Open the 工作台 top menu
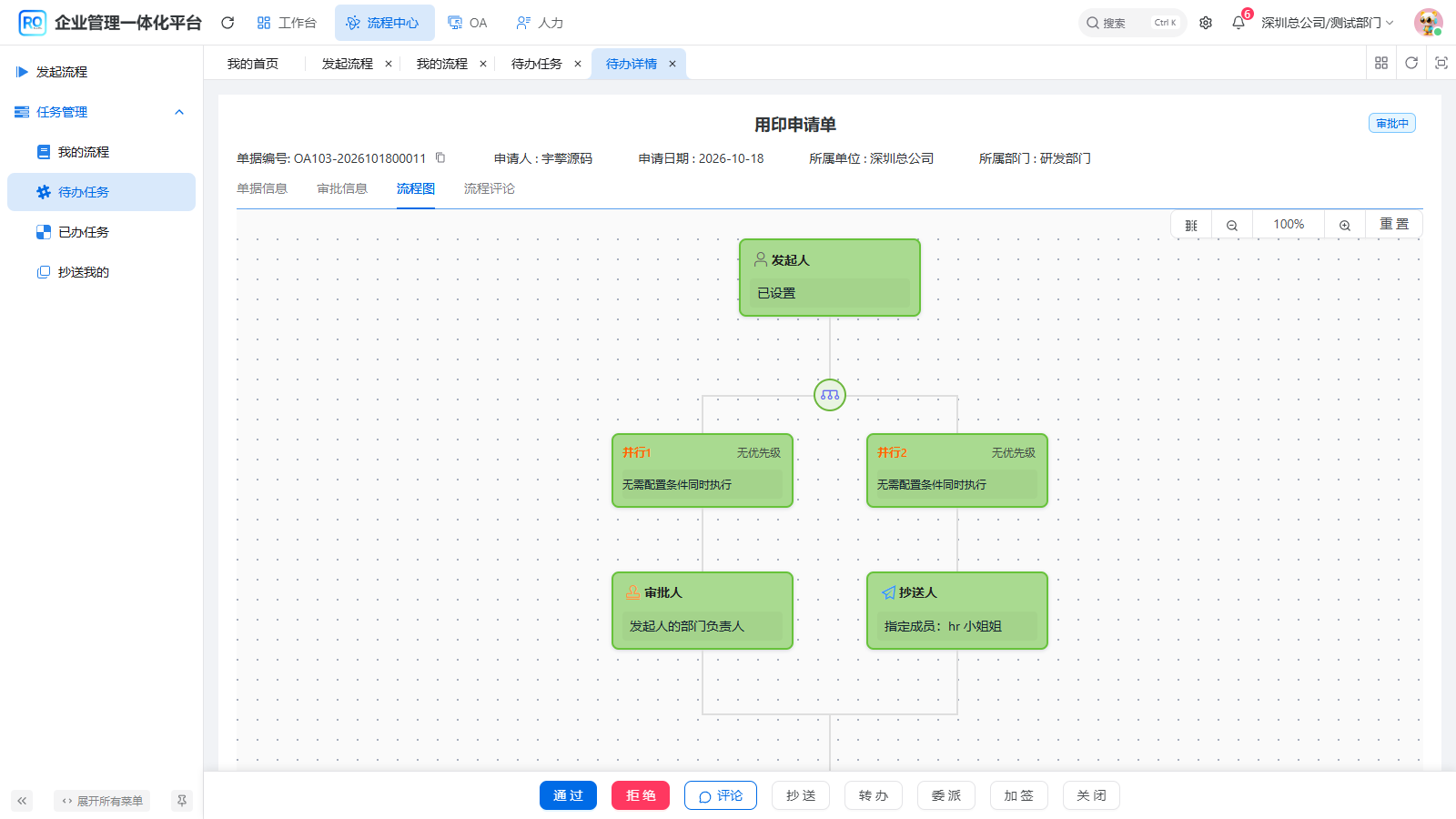This screenshot has height=819, width=1456. pos(287,23)
